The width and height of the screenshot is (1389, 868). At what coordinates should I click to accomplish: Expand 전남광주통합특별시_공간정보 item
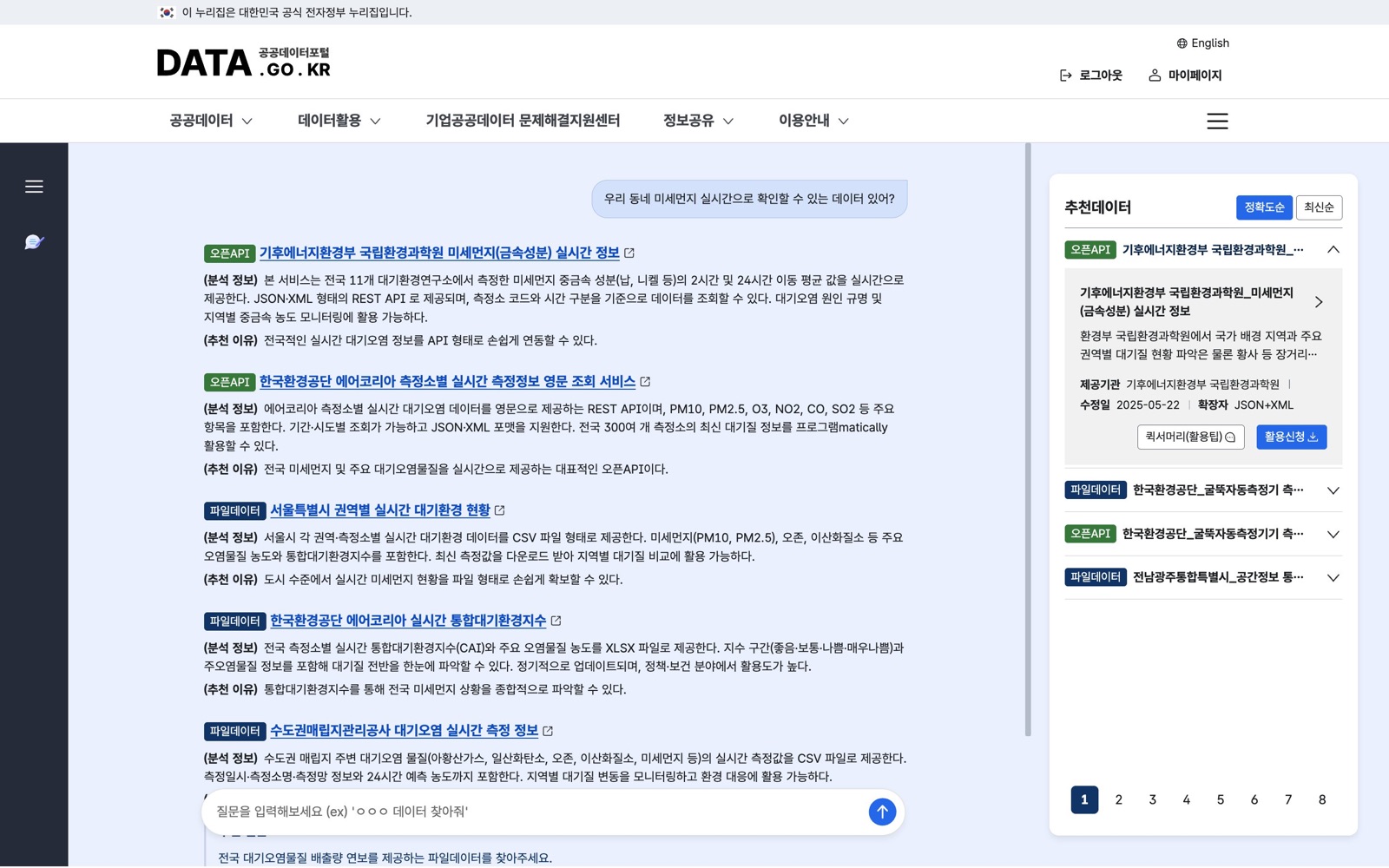click(1333, 577)
